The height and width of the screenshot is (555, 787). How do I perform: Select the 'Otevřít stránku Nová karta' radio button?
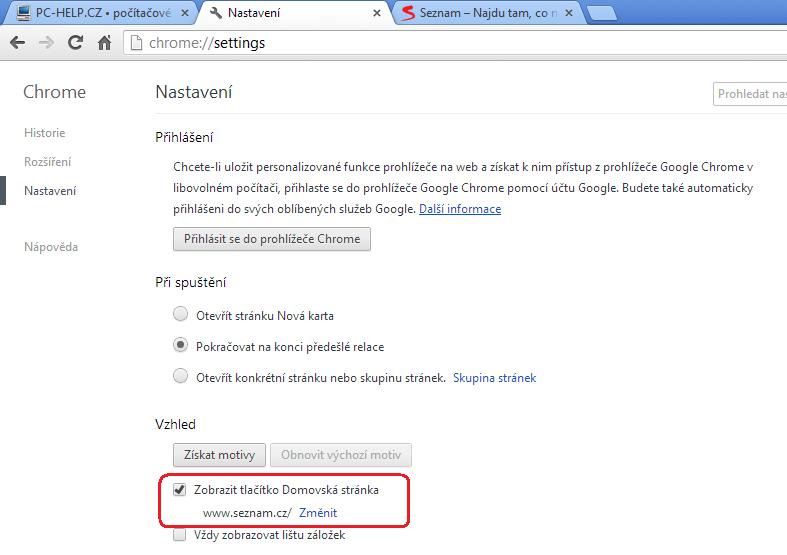click(x=180, y=314)
